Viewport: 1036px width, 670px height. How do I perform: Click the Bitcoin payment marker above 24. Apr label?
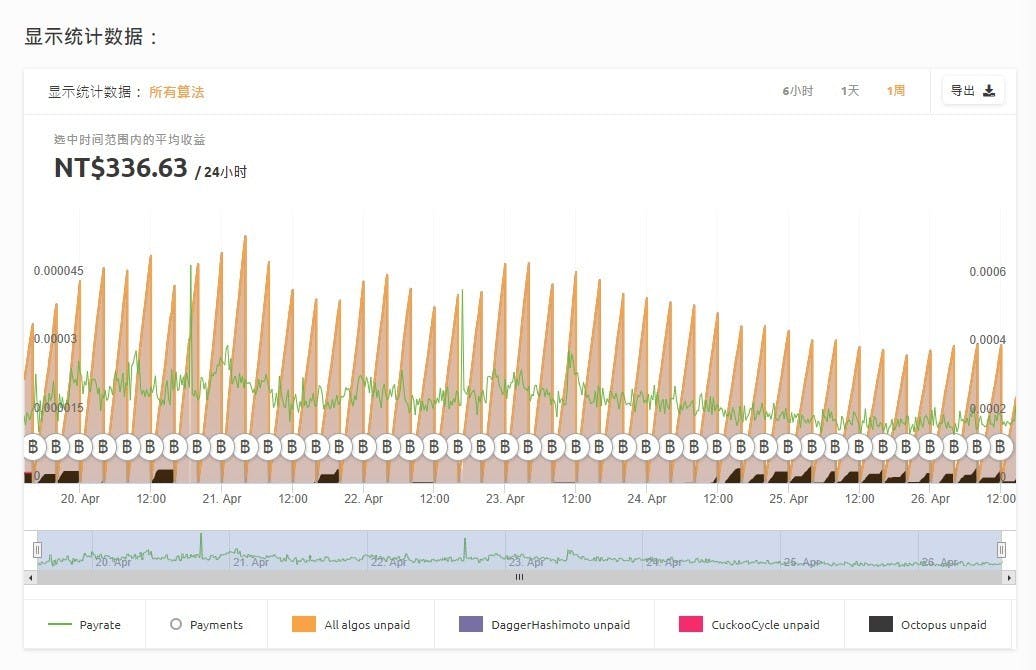click(646, 447)
